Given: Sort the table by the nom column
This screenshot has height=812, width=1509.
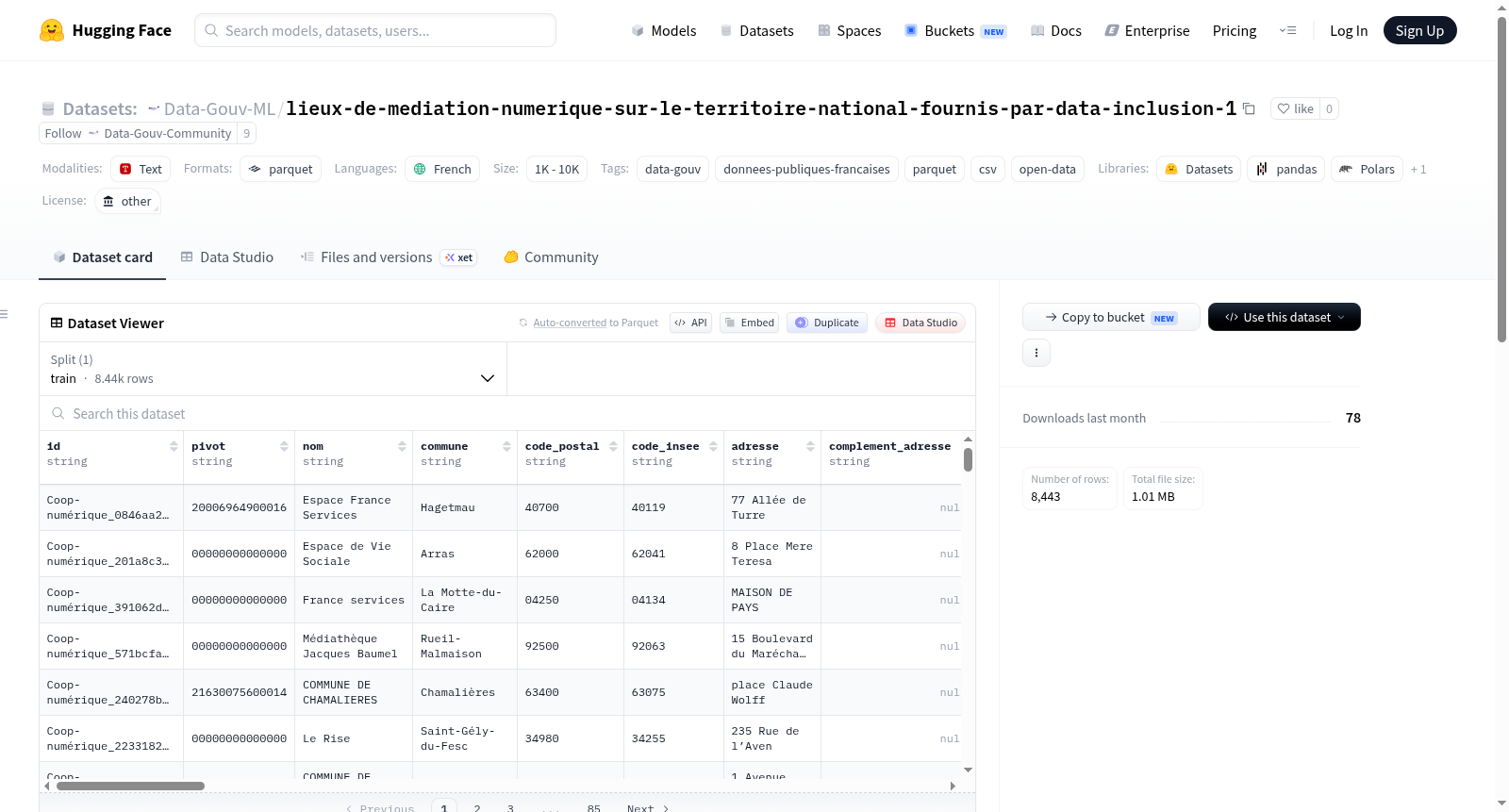Looking at the screenshot, I should click(x=402, y=446).
